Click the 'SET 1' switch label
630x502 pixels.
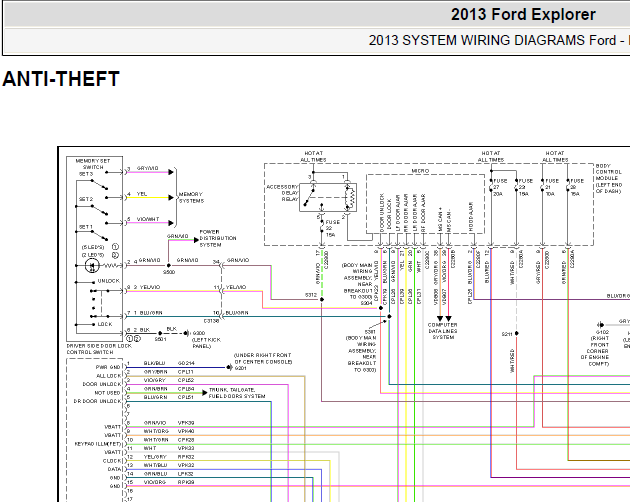click(86, 227)
